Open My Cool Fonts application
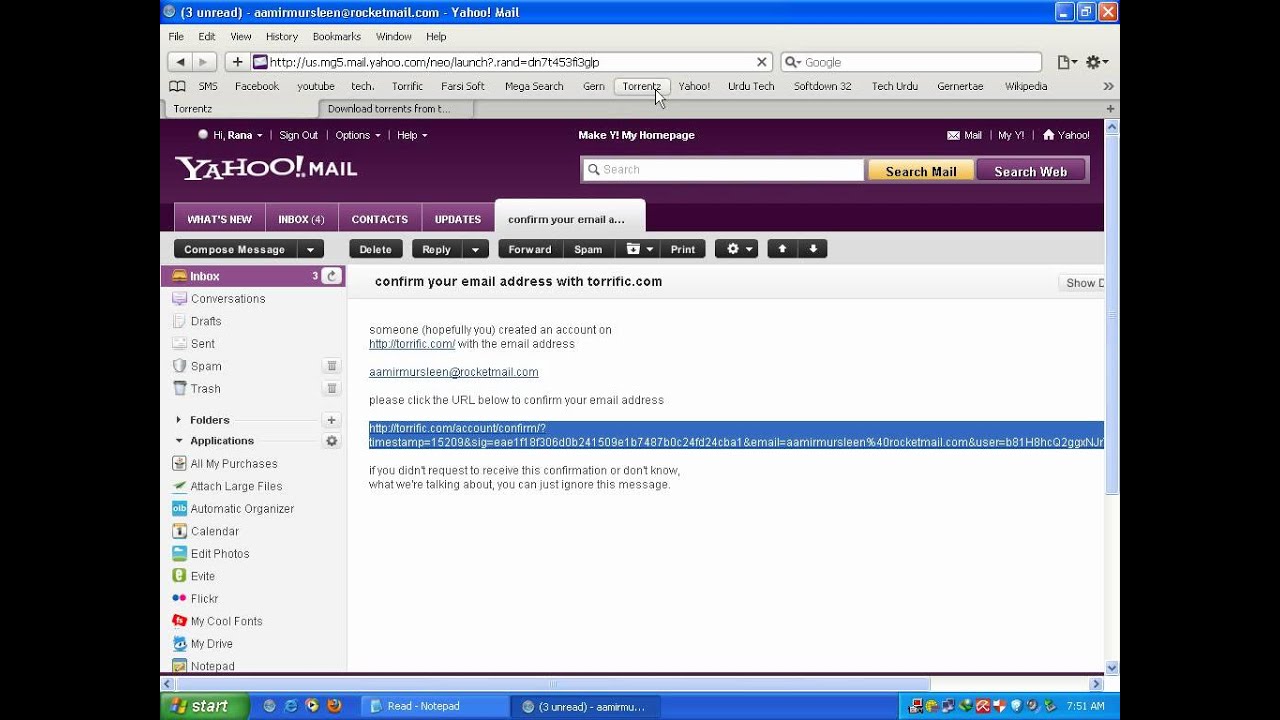 point(226,621)
